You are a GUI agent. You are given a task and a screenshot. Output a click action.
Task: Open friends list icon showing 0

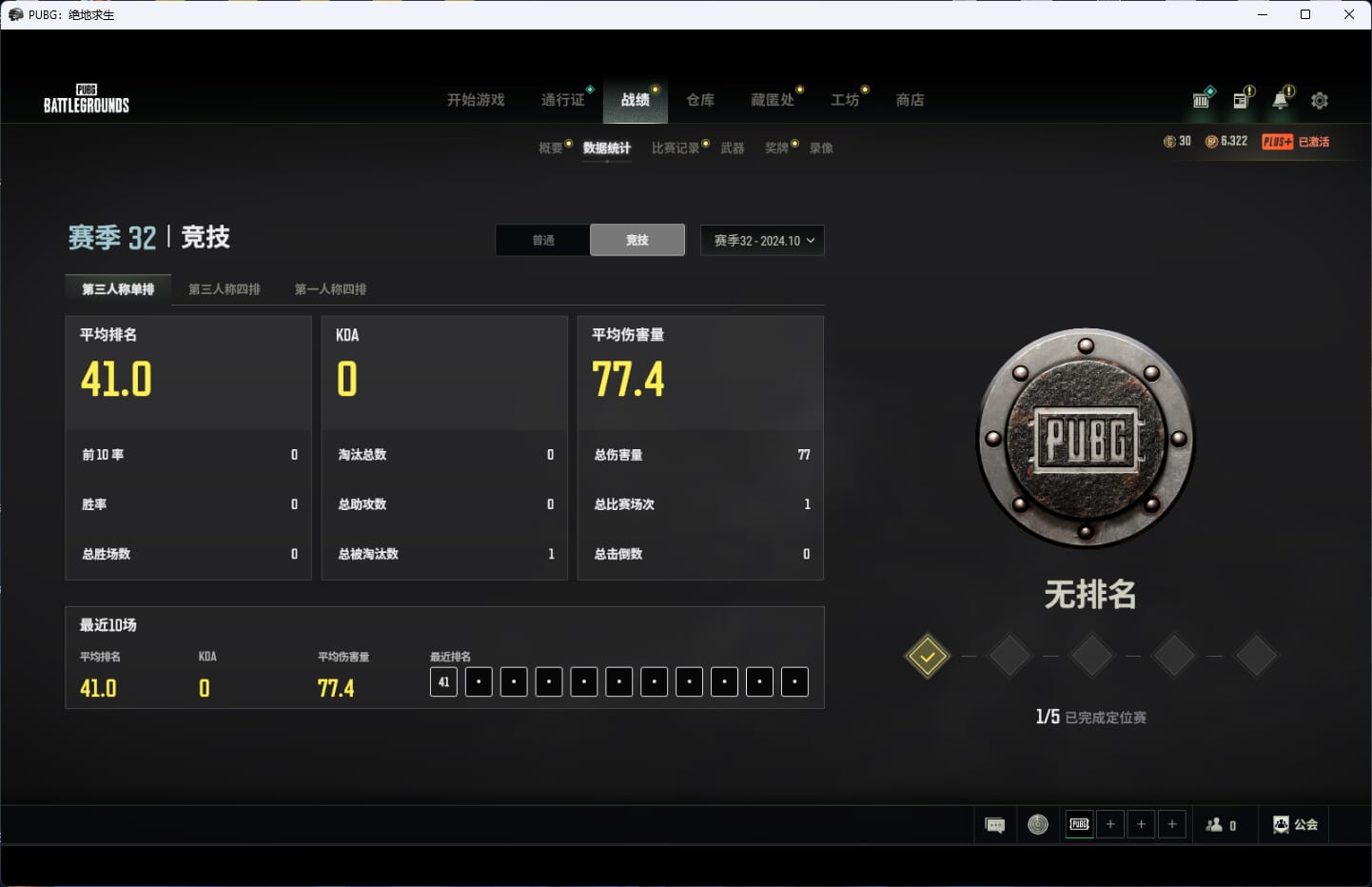(x=1221, y=825)
